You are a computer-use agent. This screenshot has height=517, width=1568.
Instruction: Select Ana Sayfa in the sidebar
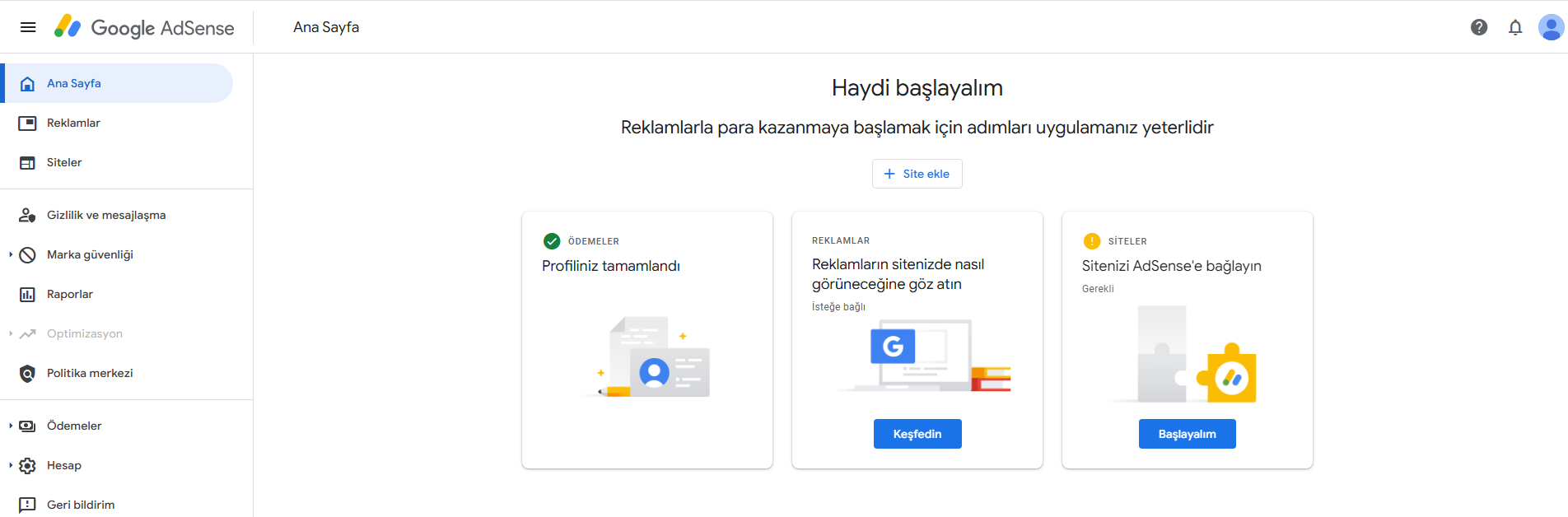point(117,83)
